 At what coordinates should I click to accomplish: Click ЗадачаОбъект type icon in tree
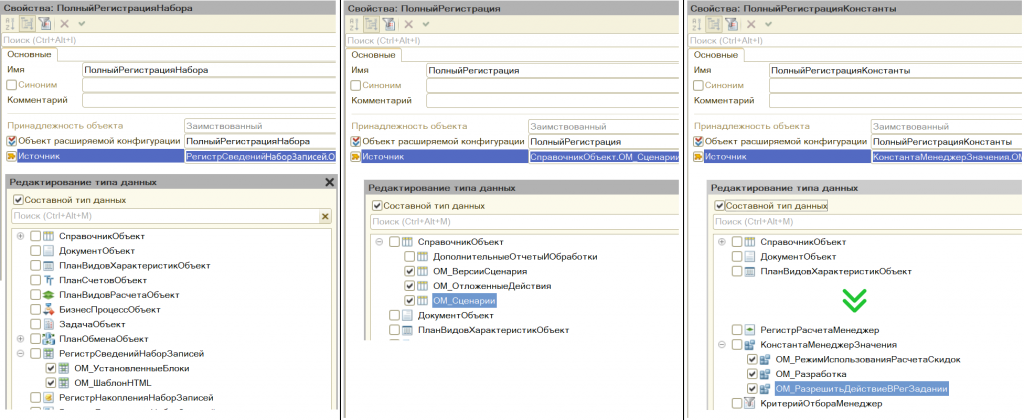coord(50,324)
